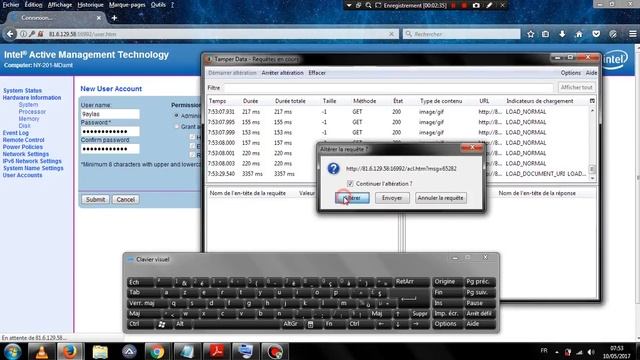Viewport: 640px width, 360px height.
Task: Launch Google Chrome from the taskbar
Action: [x=157, y=351]
